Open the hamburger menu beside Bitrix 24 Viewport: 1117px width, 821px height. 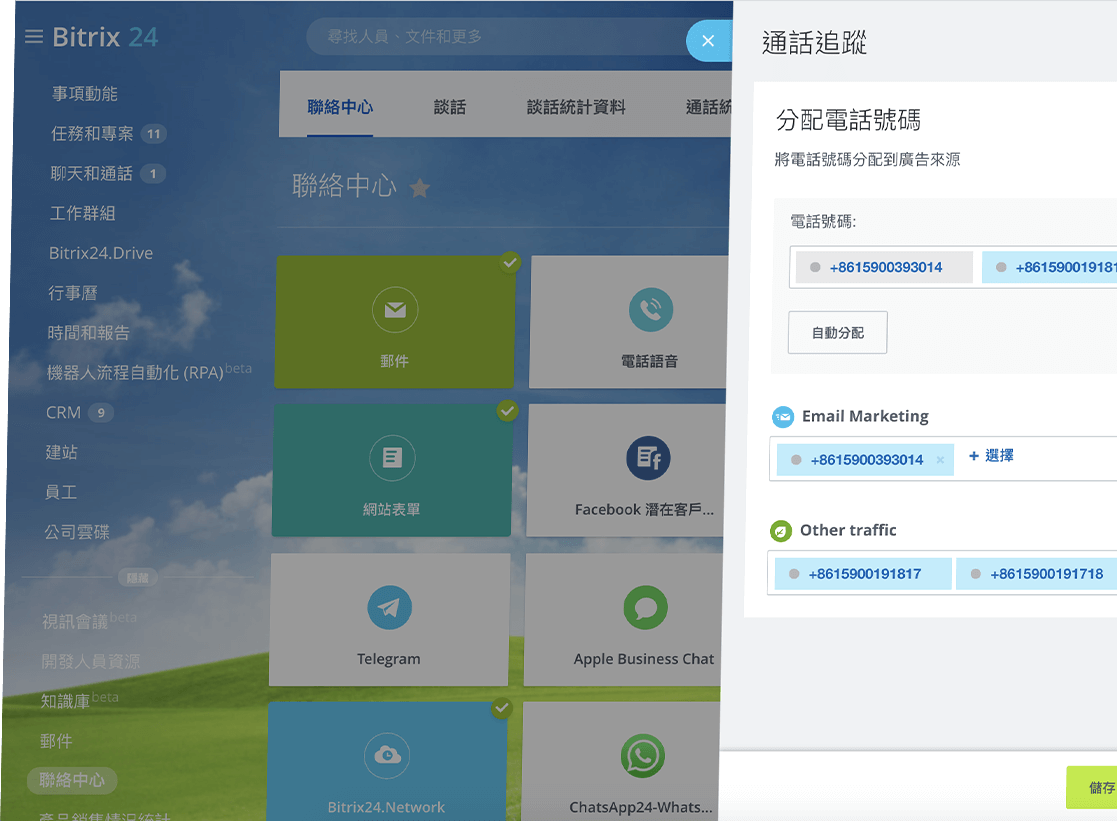33,36
